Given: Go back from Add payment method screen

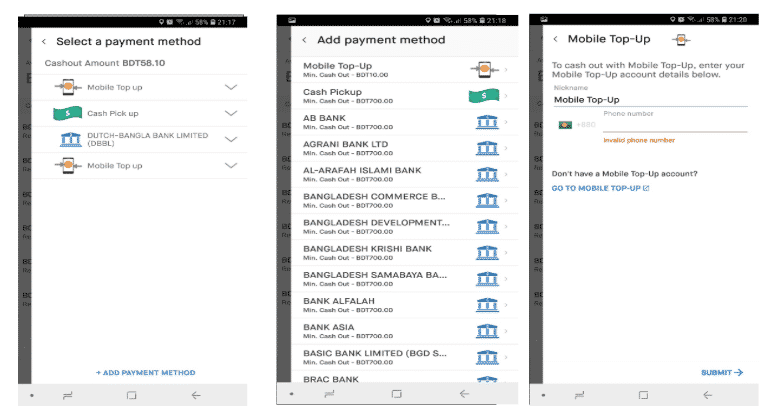Looking at the screenshot, I should pyautogui.click(x=304, y=40).
